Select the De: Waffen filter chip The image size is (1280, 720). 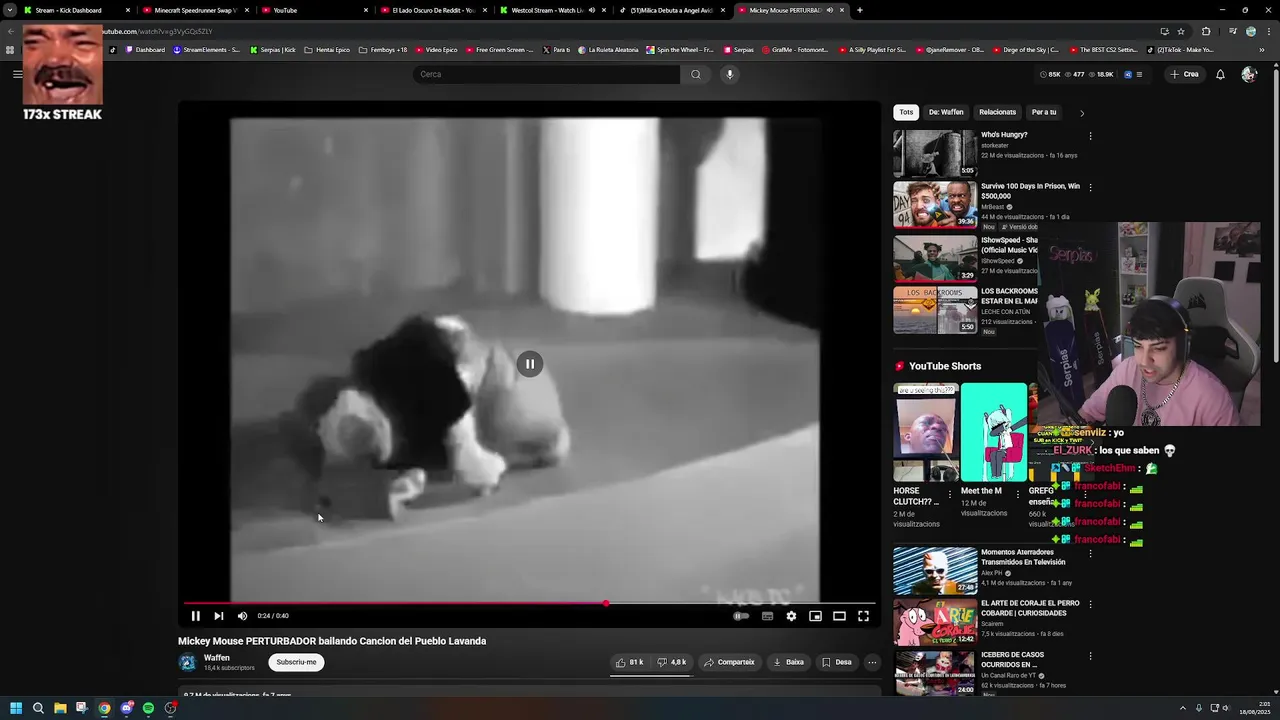[x=946, y=112]
